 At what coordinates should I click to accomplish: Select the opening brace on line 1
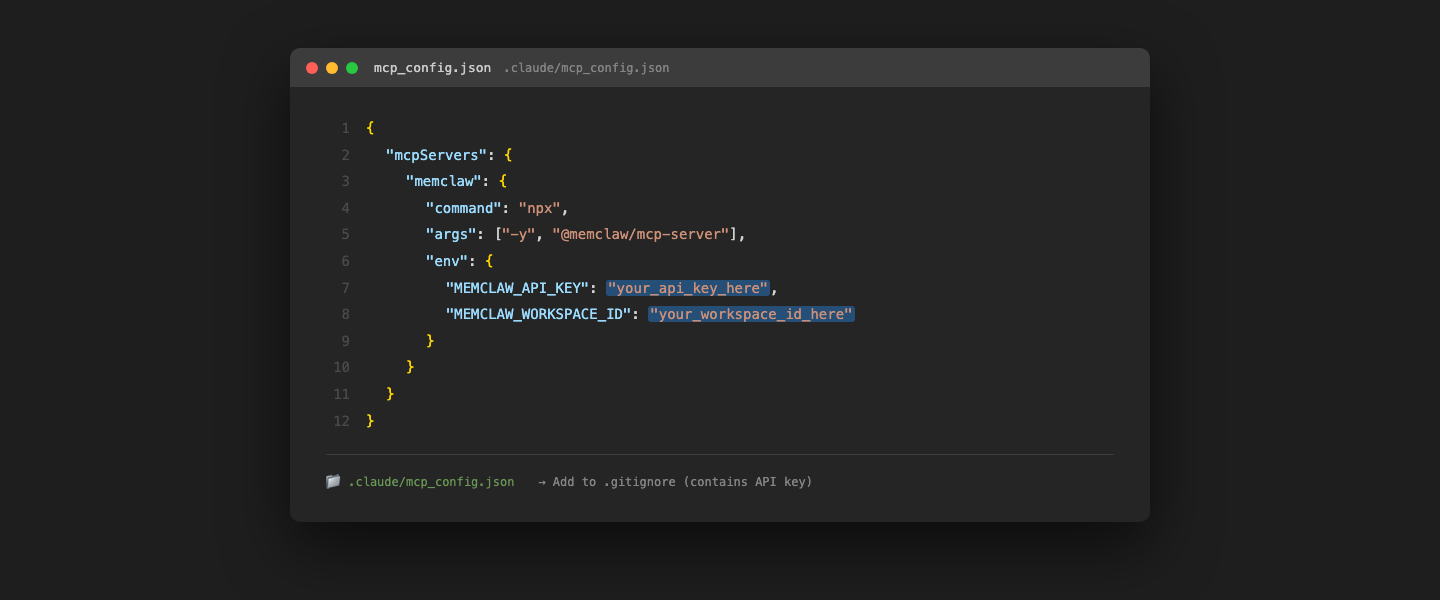point(369,128)
